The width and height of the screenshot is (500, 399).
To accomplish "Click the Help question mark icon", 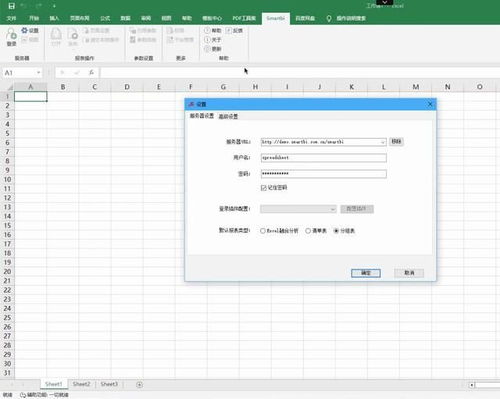I will 207,30.
